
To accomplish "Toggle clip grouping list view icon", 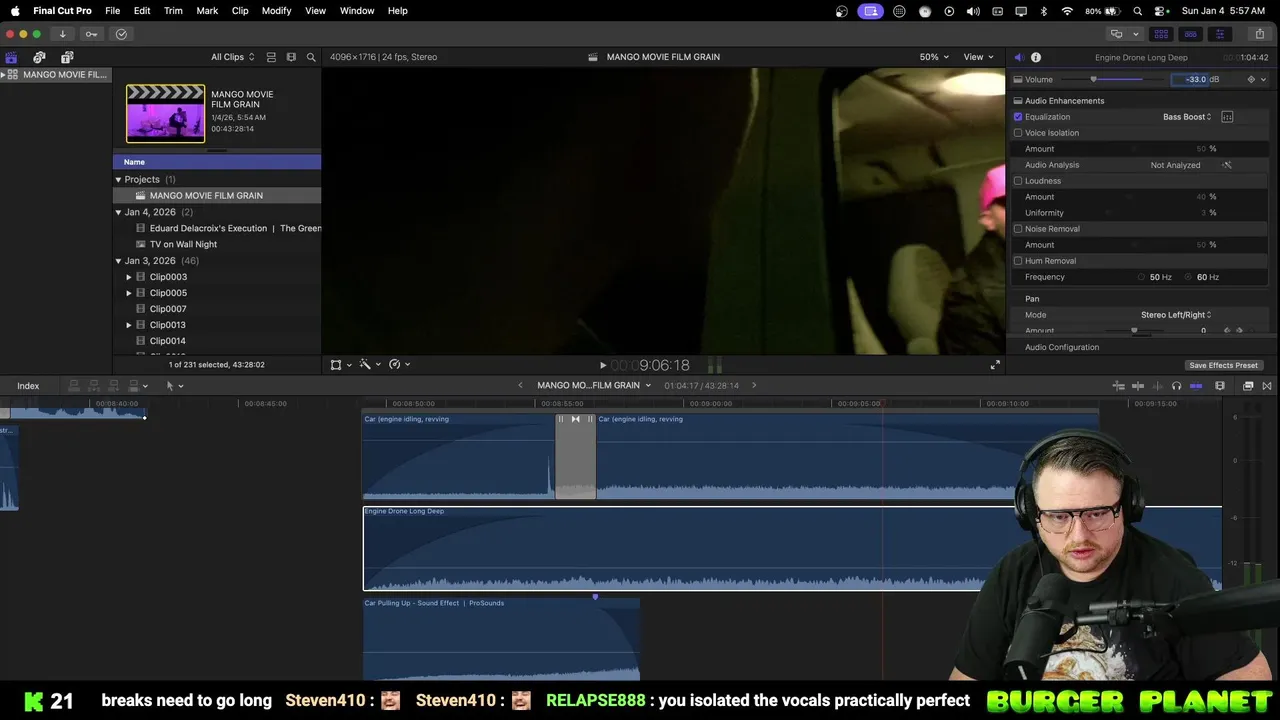I will [x=271, y=57].
